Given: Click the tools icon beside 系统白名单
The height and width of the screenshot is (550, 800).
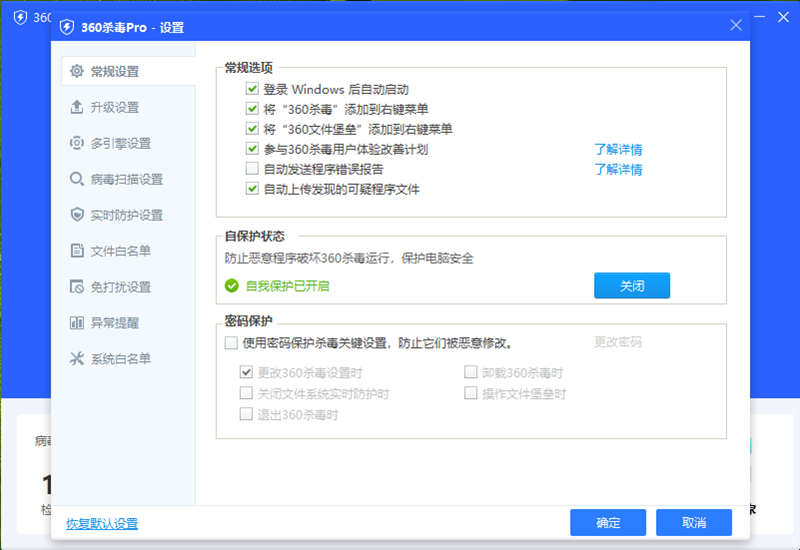Looking at the screenshot, I should [x=76, y=359].
